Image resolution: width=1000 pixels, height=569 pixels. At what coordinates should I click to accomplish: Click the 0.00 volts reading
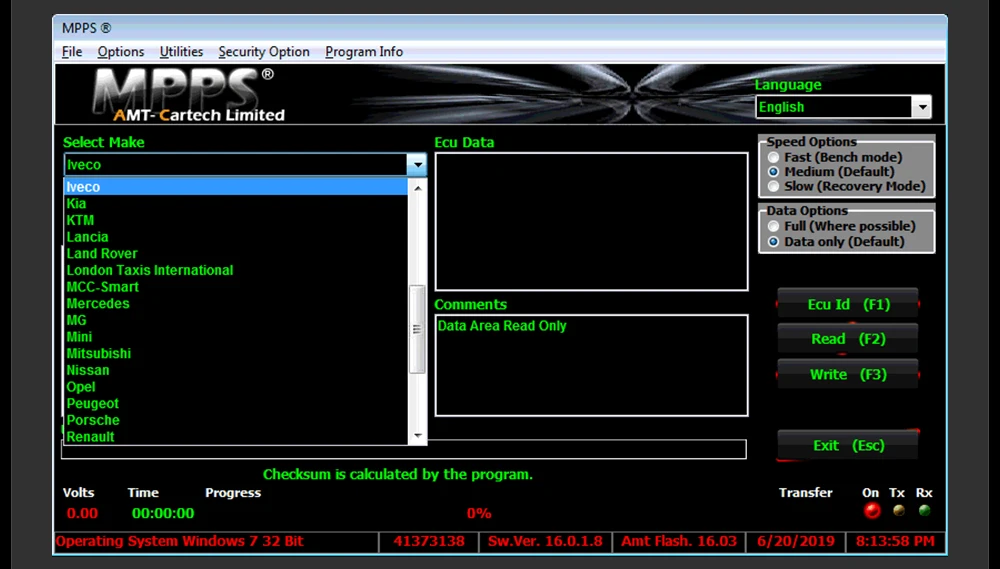pos(82,513)
